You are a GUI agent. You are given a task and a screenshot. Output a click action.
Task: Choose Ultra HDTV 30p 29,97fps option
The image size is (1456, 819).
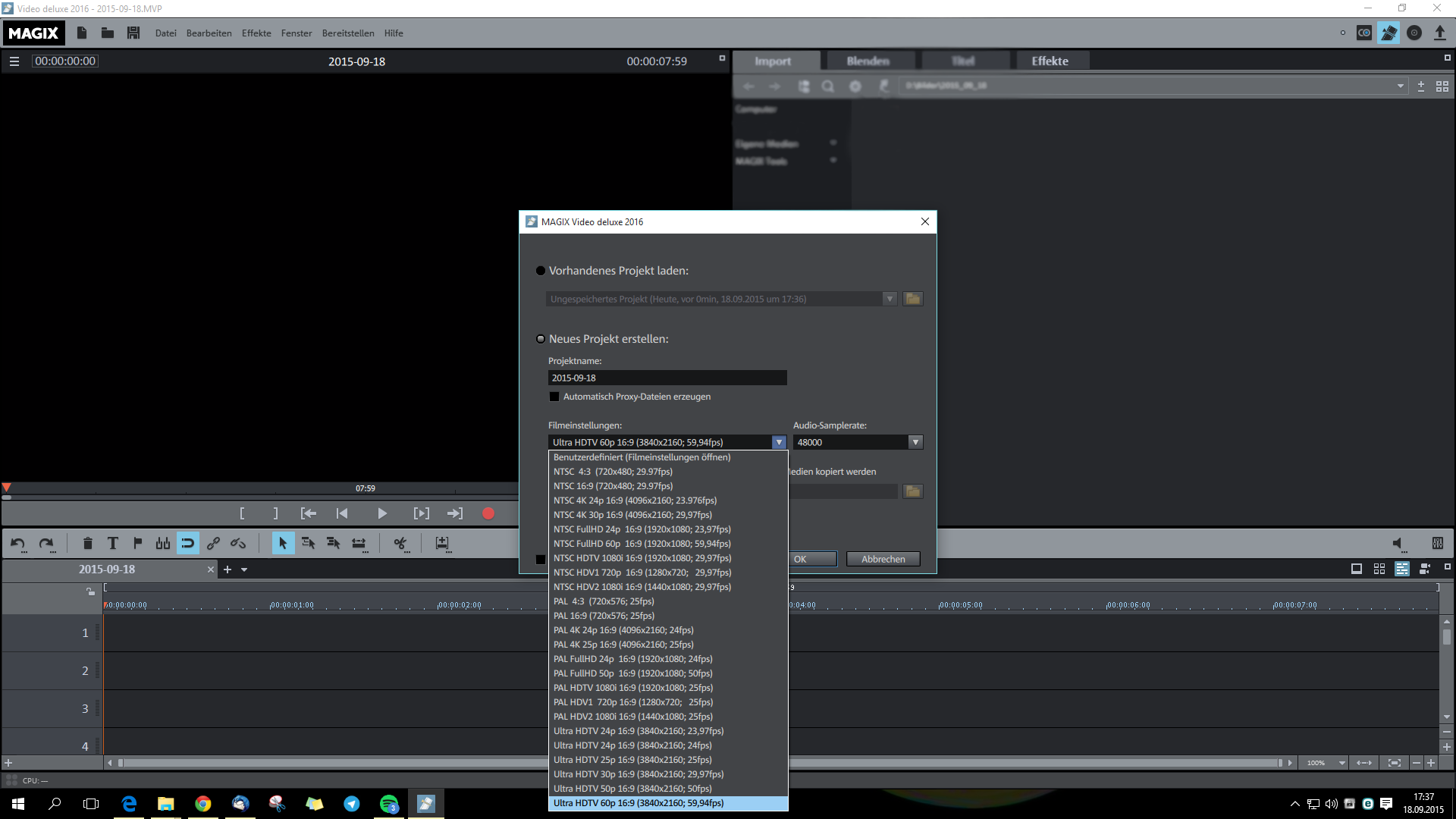click(x=667, y=774)
